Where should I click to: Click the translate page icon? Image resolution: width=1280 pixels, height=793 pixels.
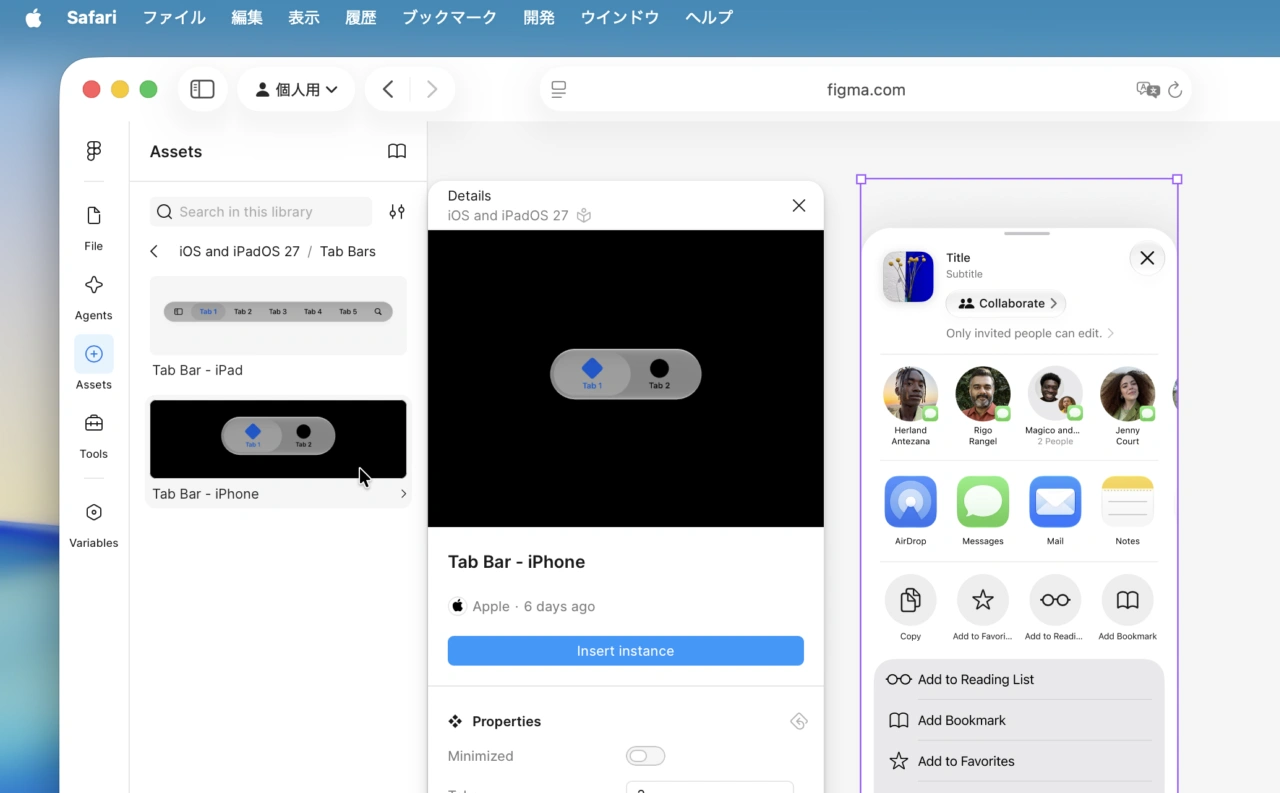(1148, 90)
